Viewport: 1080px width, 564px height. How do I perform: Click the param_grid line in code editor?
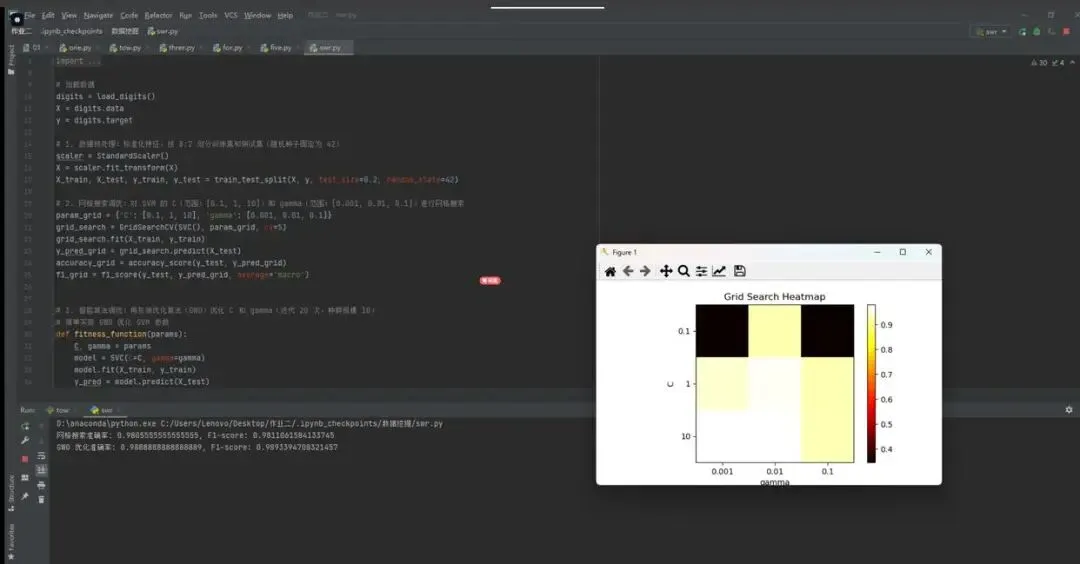[194, 216]
